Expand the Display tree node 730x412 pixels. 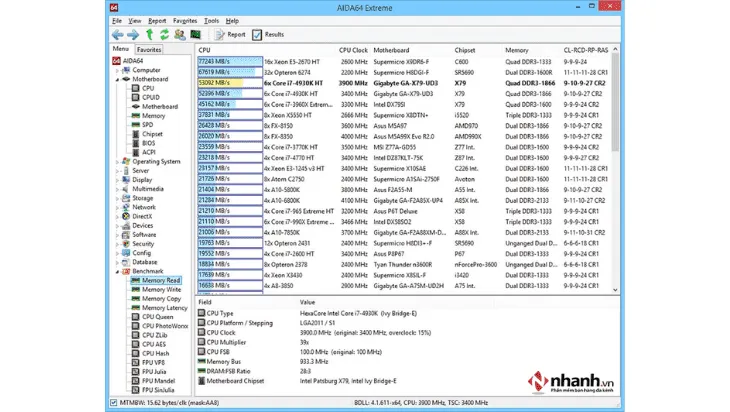[117, 180]
